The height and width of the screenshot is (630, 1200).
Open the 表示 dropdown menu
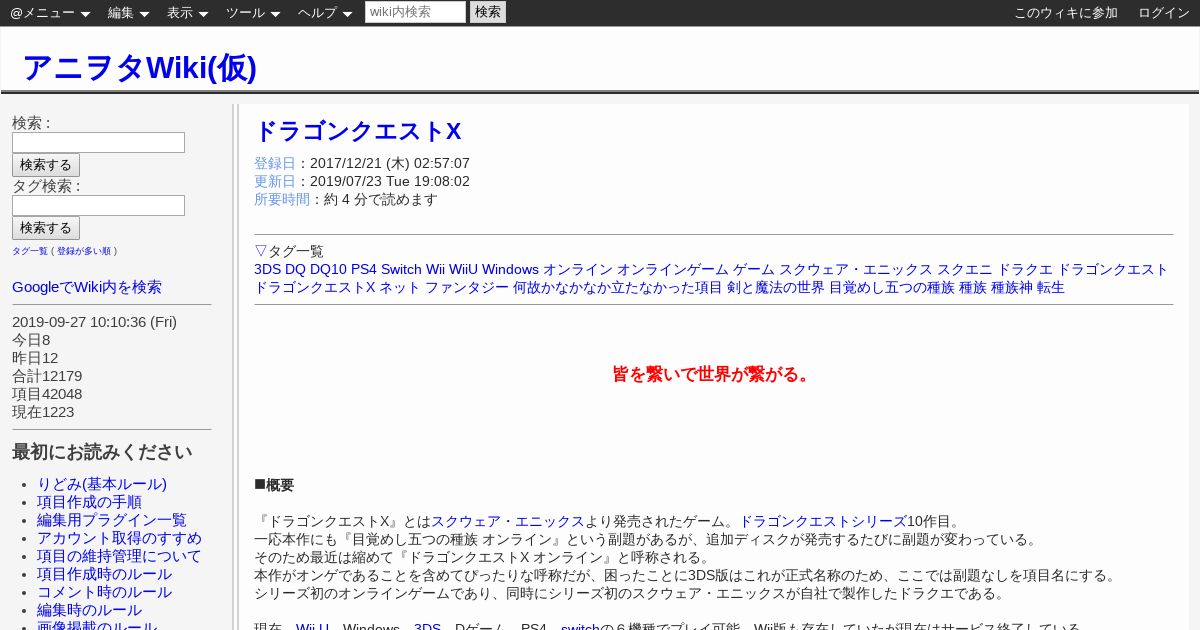click(187, 13)
